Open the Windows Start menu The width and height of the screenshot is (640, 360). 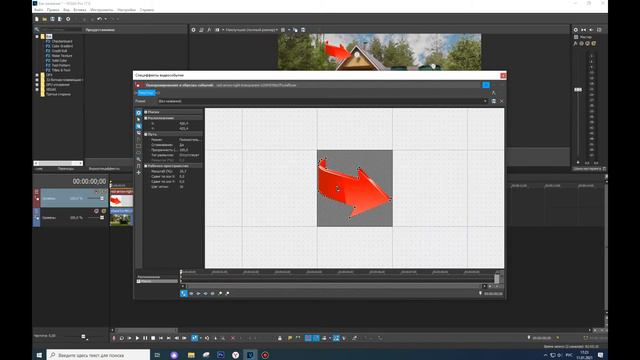(x=39, y=355)
